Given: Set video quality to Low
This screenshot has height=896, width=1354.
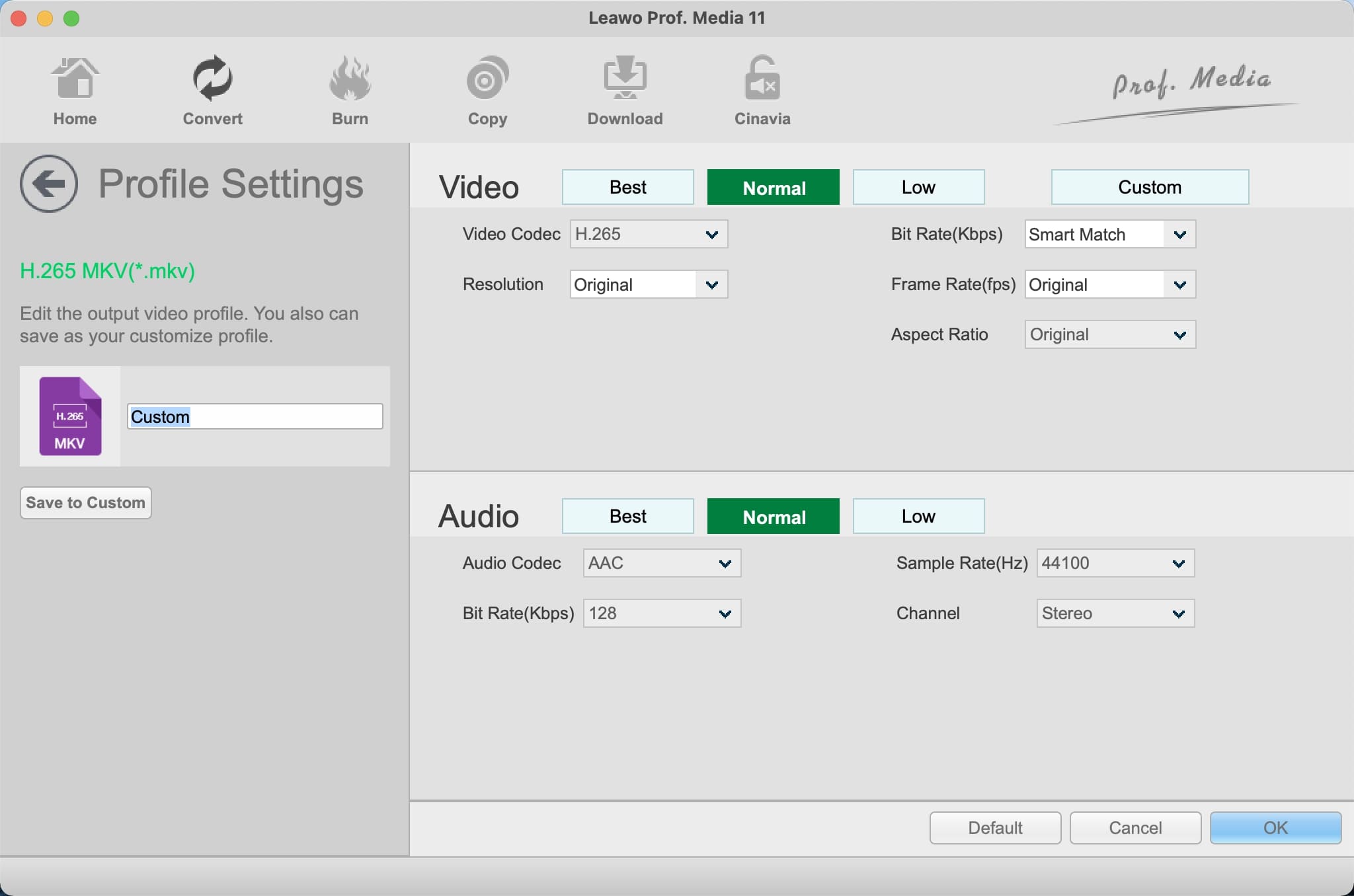Looking at the screenshot, I should pos(918,187).
